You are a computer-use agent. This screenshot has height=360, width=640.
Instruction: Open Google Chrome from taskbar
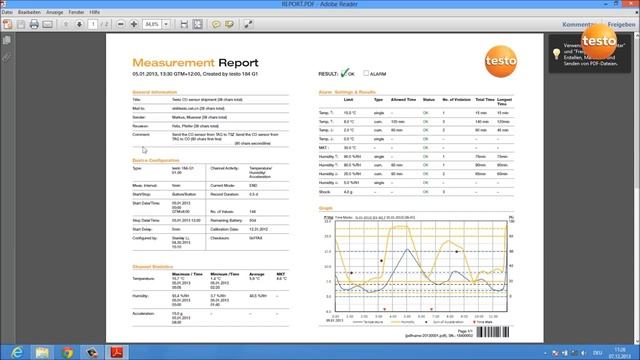67,352
